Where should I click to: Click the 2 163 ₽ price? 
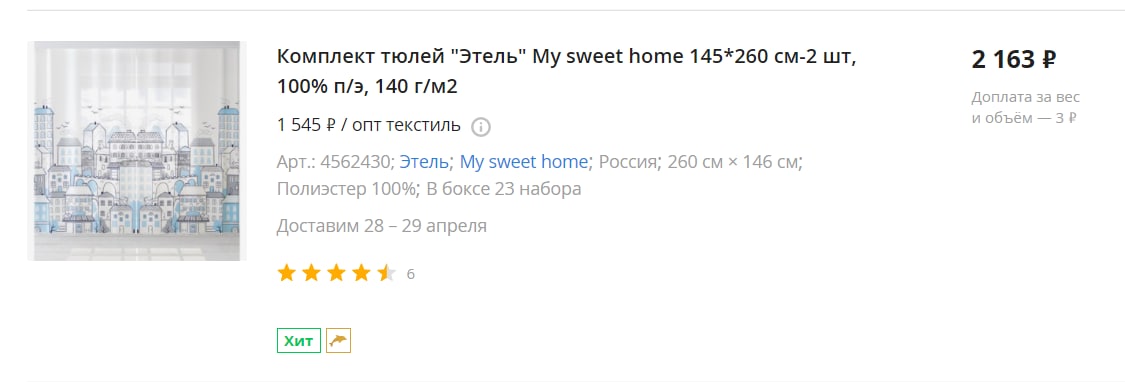pos(1014,59)
